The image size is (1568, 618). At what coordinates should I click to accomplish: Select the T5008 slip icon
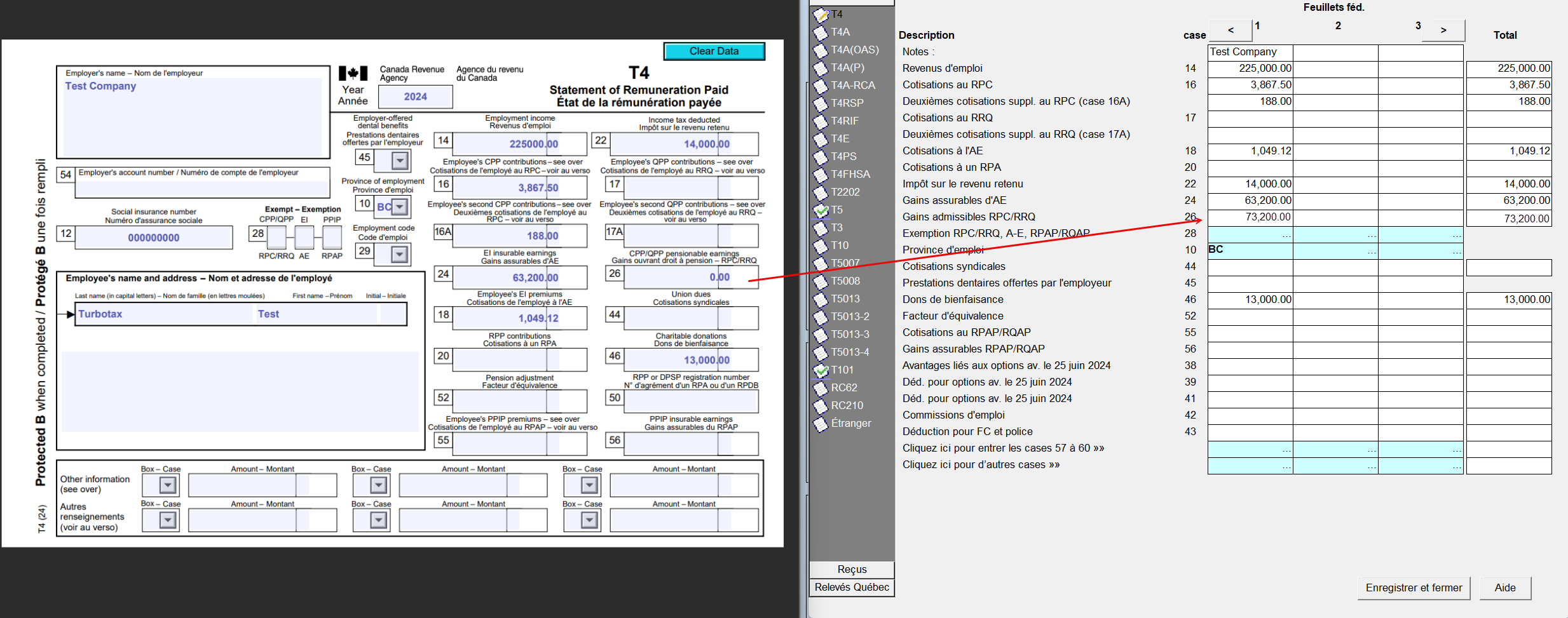click(821, 281)
